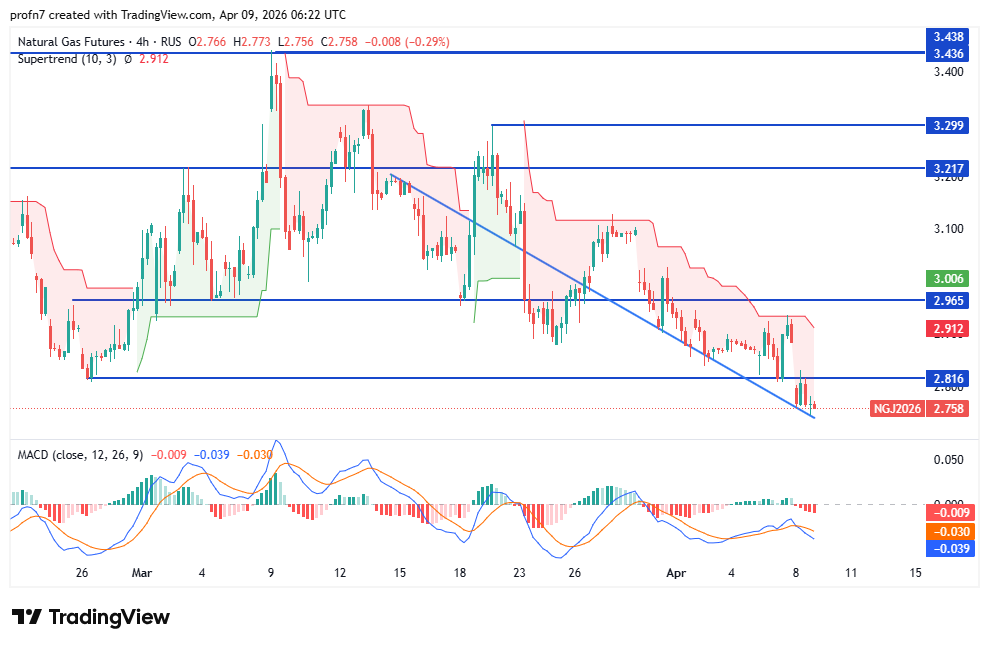Viewport: 989px width, 647px height.
Task: Select the 2.965 support level label
Action: [x=948, y=300]
